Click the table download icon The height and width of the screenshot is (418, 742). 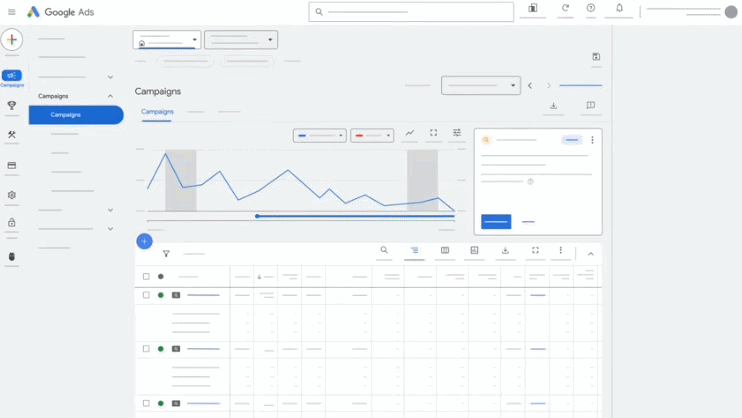pos(505,250)
